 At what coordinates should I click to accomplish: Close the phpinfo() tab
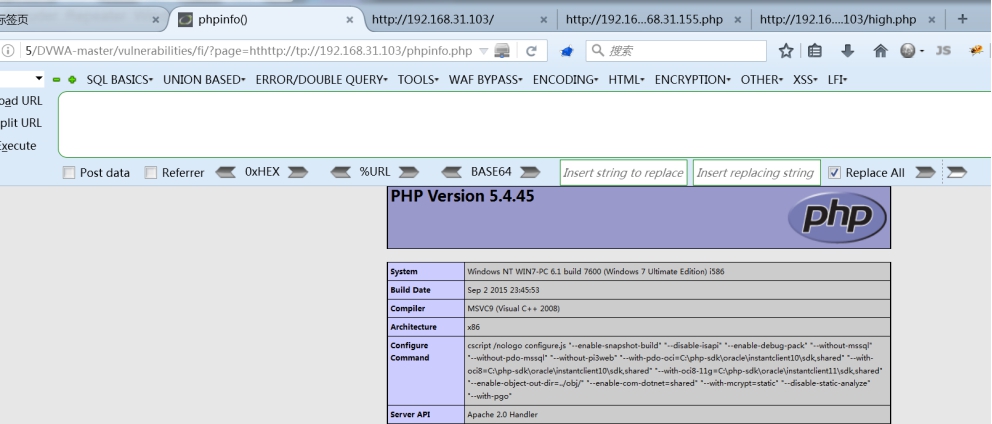click(349, 20)
